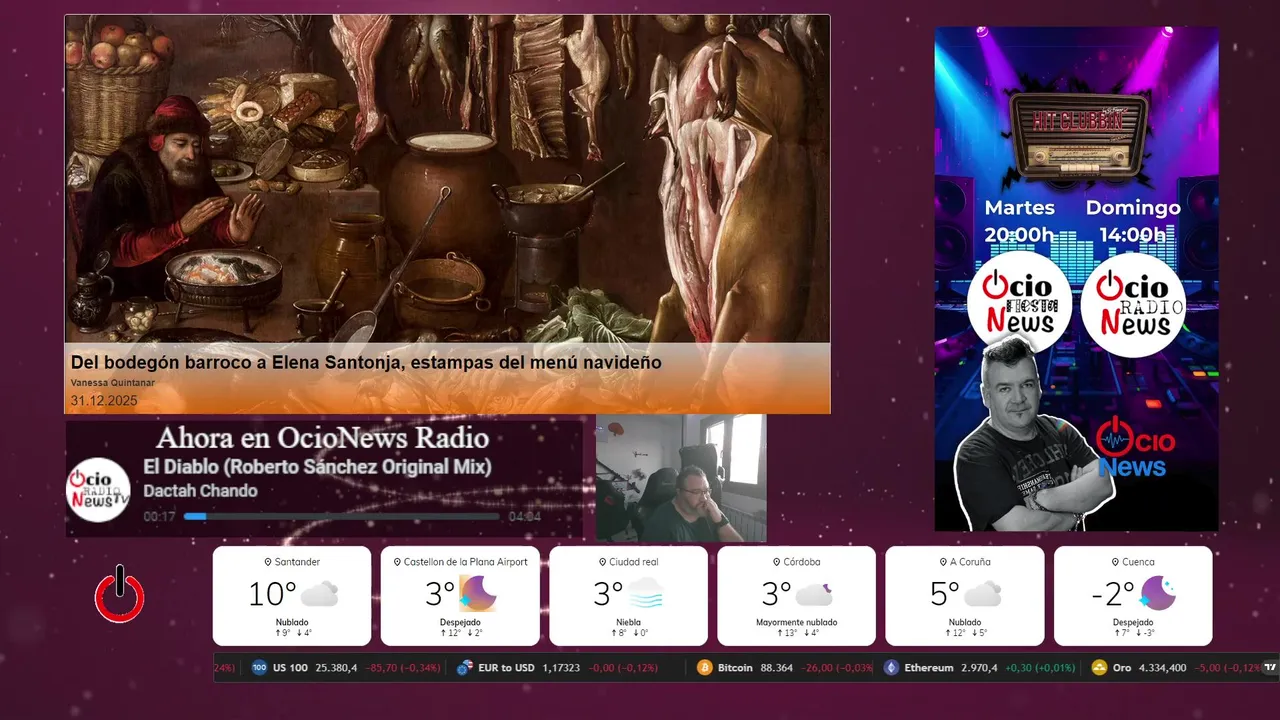This screenshot has height=720, width=1280.
Task: Open the Cuenca weather card
Action: [1133, 595]
